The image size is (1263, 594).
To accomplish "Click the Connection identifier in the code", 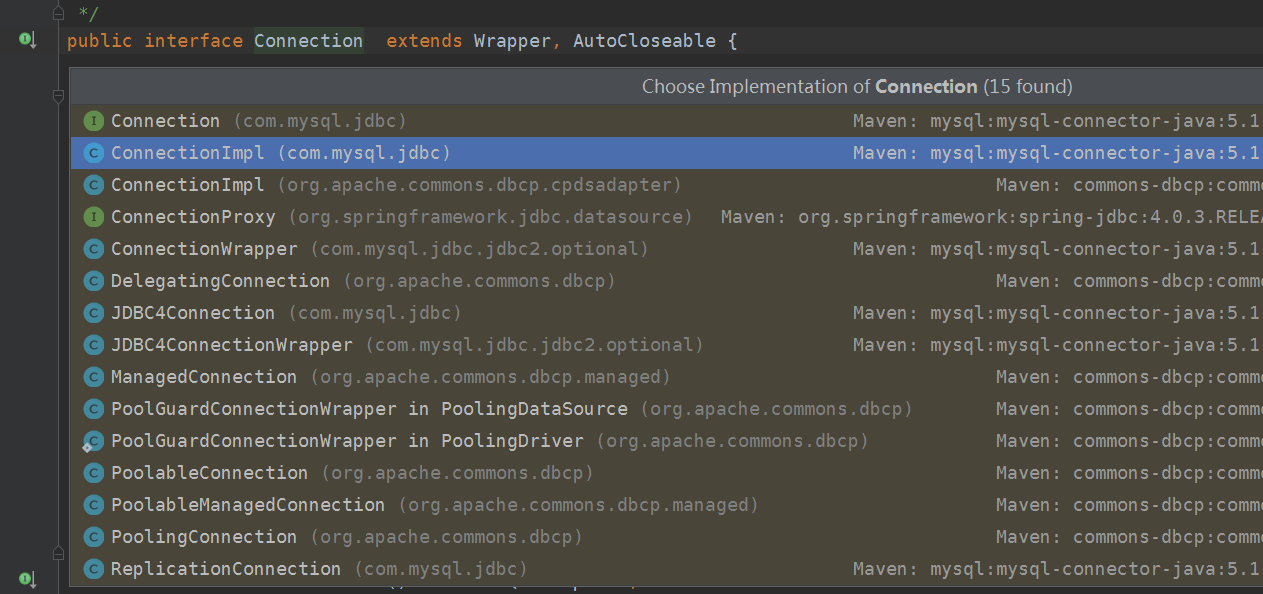I will 308,41.
